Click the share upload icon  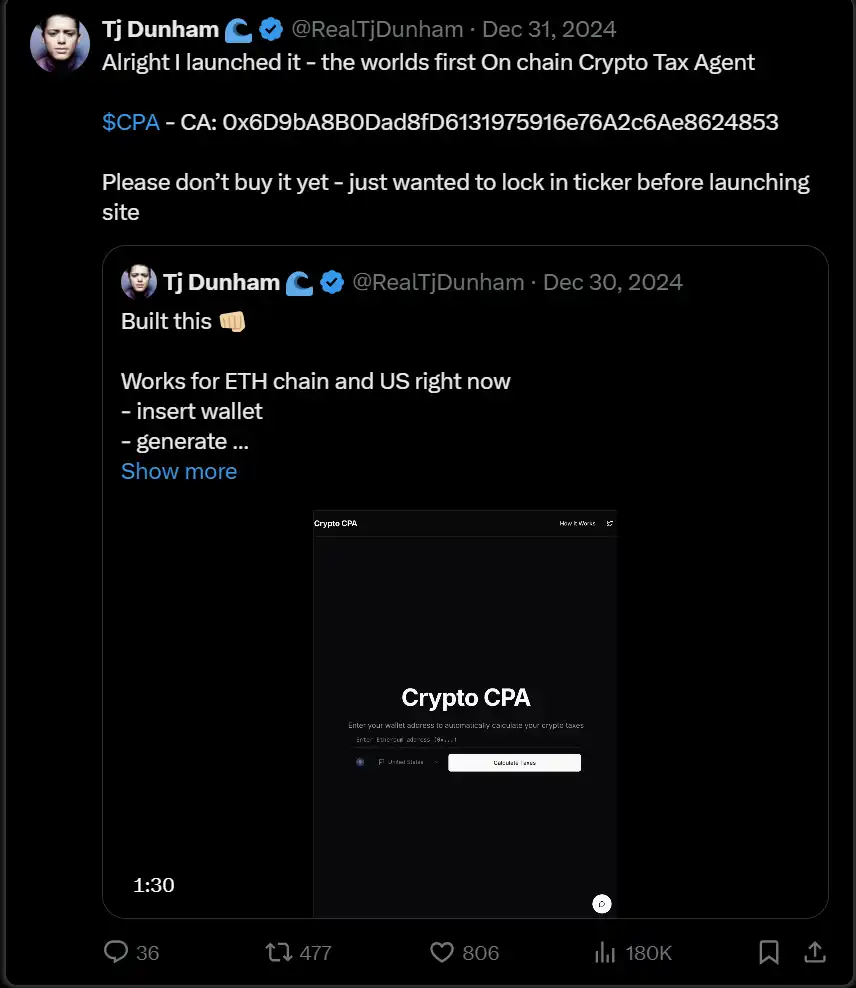click(x=815, y=952)
